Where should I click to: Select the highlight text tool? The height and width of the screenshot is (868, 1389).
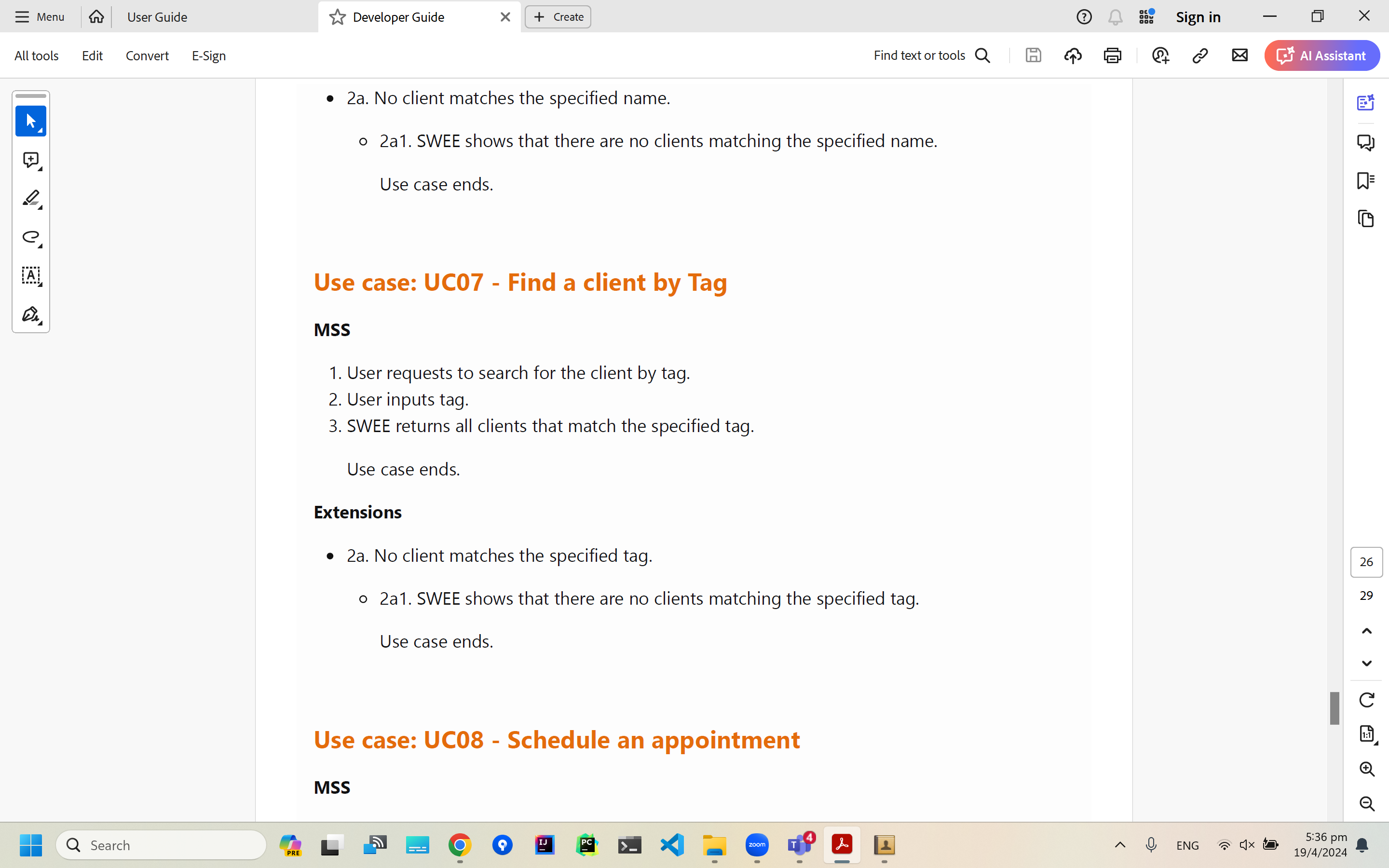point(30,199)
